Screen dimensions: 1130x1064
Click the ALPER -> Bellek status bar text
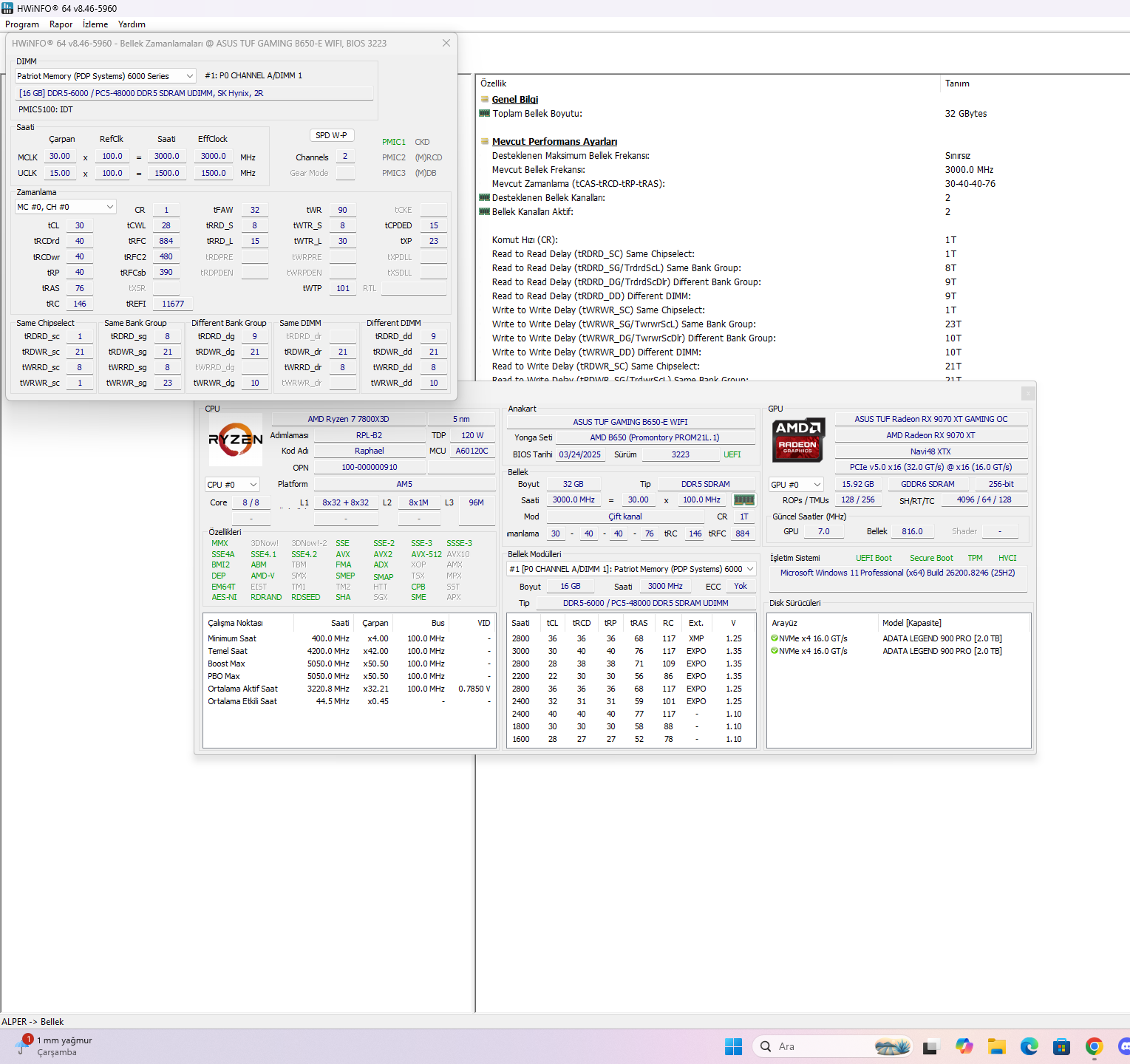point(33,1022)
